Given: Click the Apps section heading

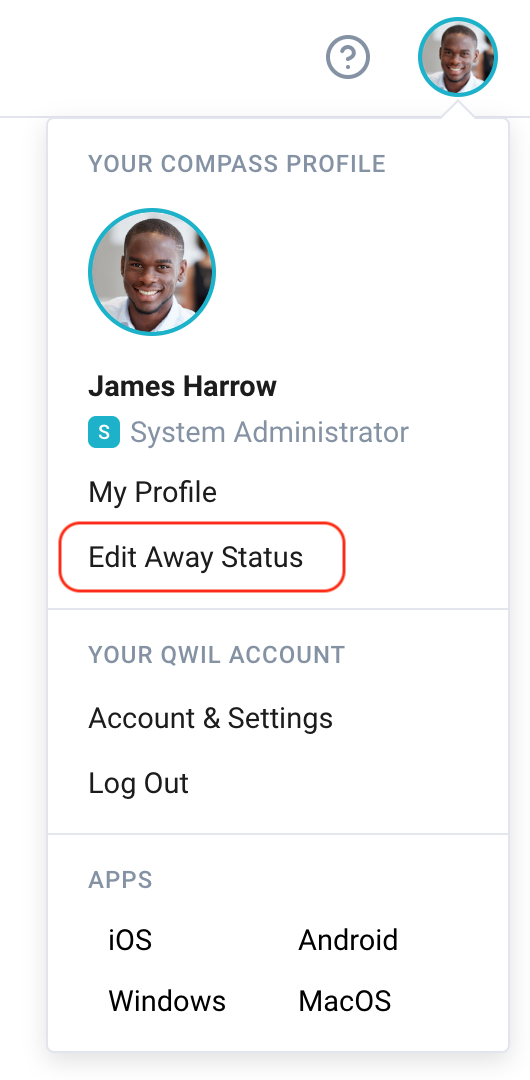Looking at the screenshot, I should (x=121, y=880).
